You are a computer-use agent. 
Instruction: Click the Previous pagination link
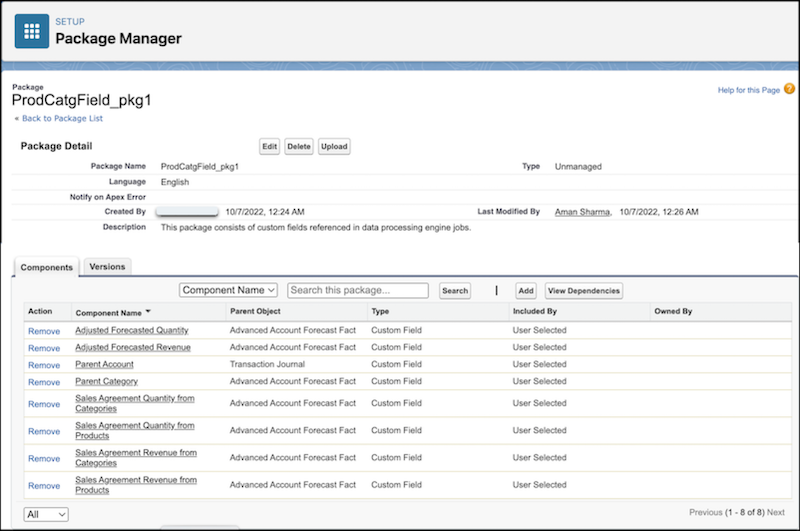(706, 512)
